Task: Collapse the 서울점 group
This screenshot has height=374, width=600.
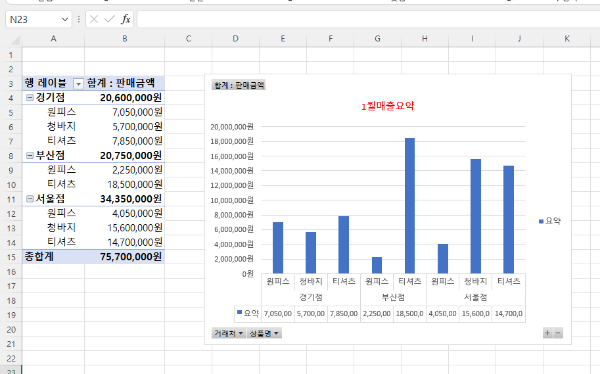Action: 29,199
